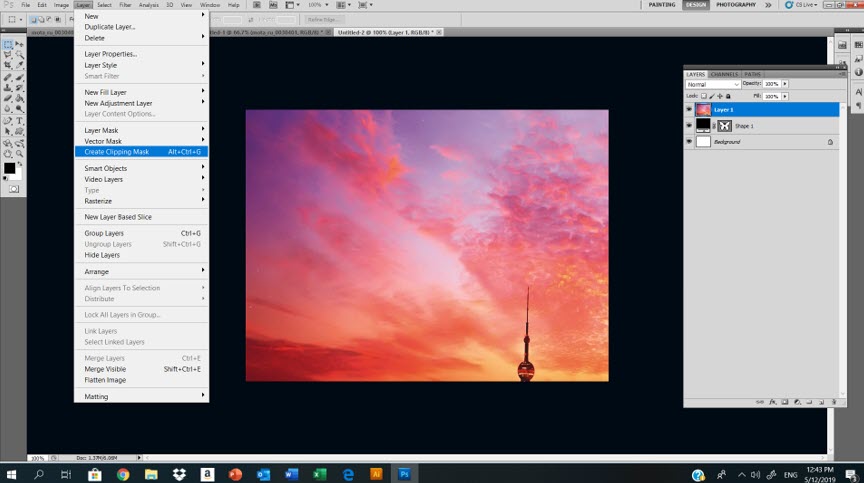Choose Create Clipping Mask menu item
Screen dimensions: 864x483
(142, 151)
